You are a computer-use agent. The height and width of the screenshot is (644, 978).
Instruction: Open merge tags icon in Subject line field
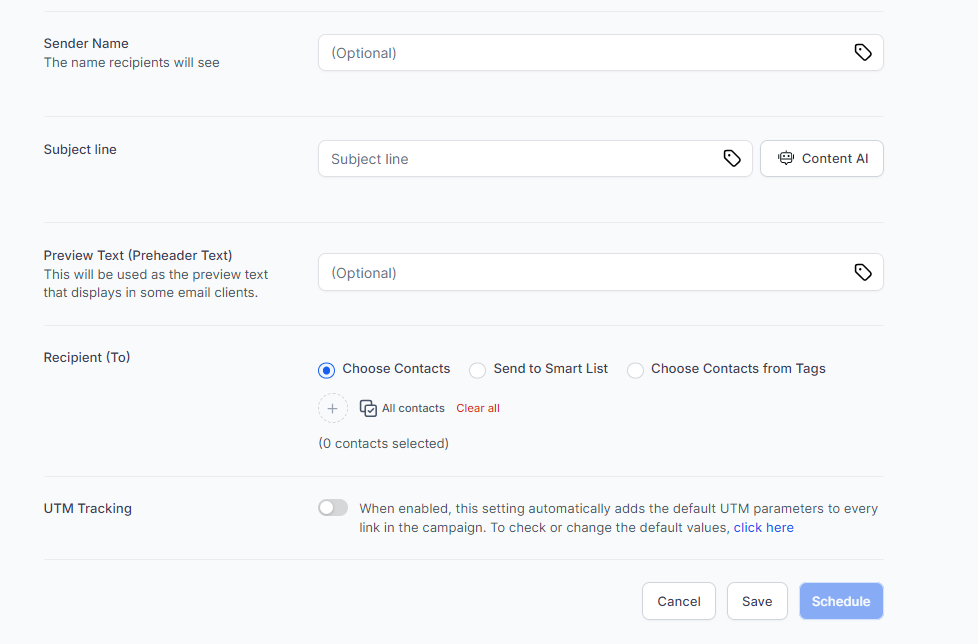click(732, 159)
